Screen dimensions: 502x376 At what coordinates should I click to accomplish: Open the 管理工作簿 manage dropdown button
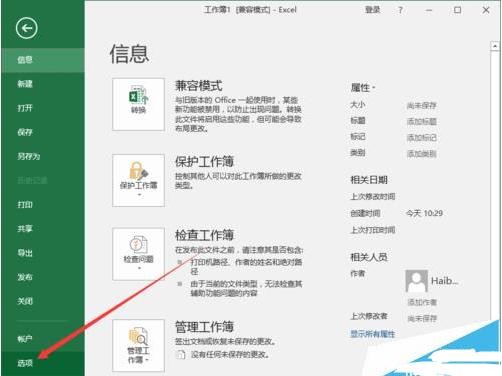[x=138, y=346]
